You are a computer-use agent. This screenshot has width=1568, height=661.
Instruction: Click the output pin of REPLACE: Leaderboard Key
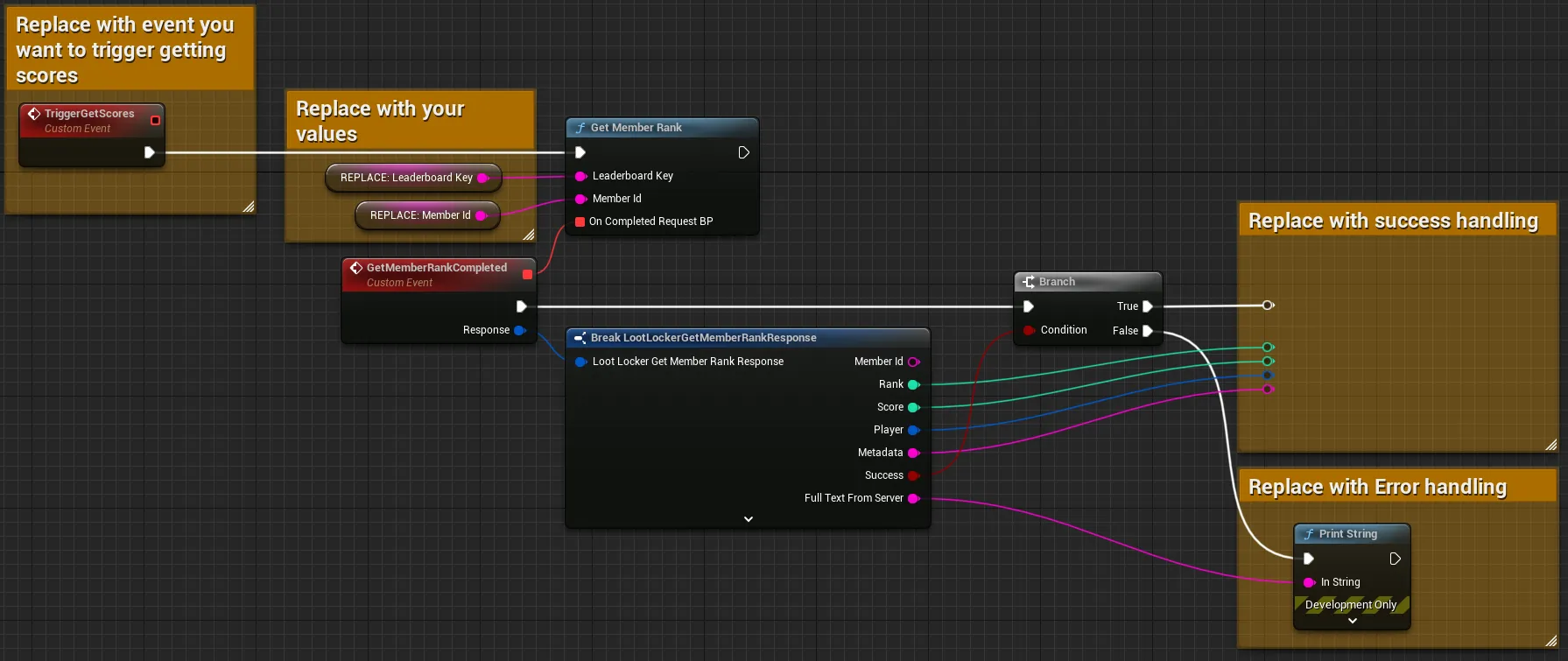482,178
